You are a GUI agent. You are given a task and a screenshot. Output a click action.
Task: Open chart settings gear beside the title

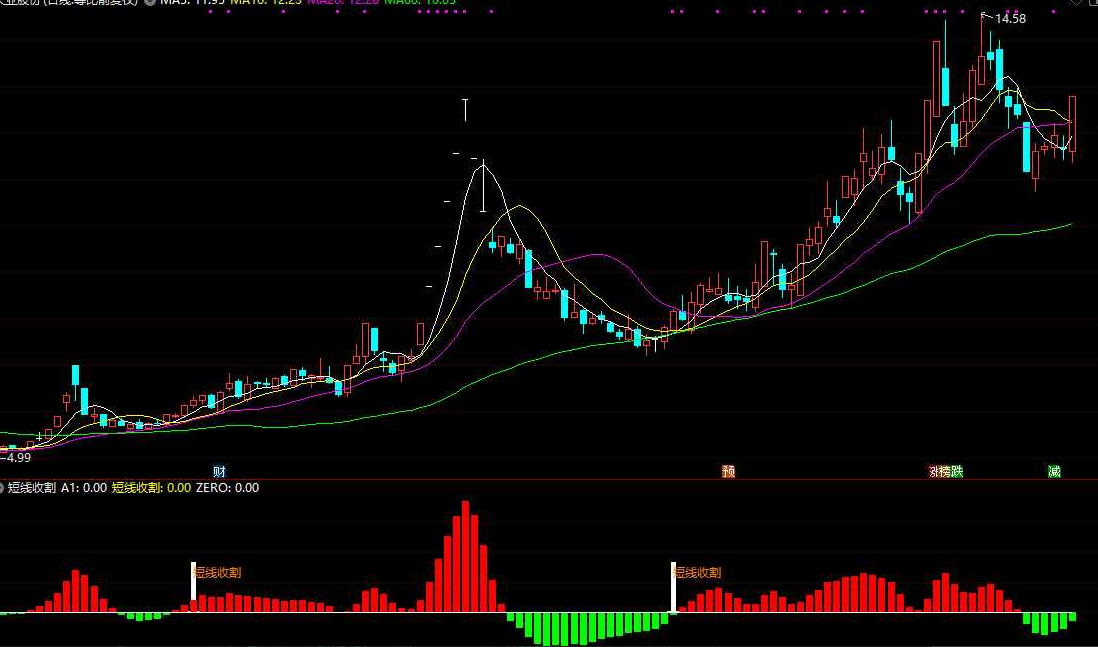pyautogui.click(x=149, y=2)
